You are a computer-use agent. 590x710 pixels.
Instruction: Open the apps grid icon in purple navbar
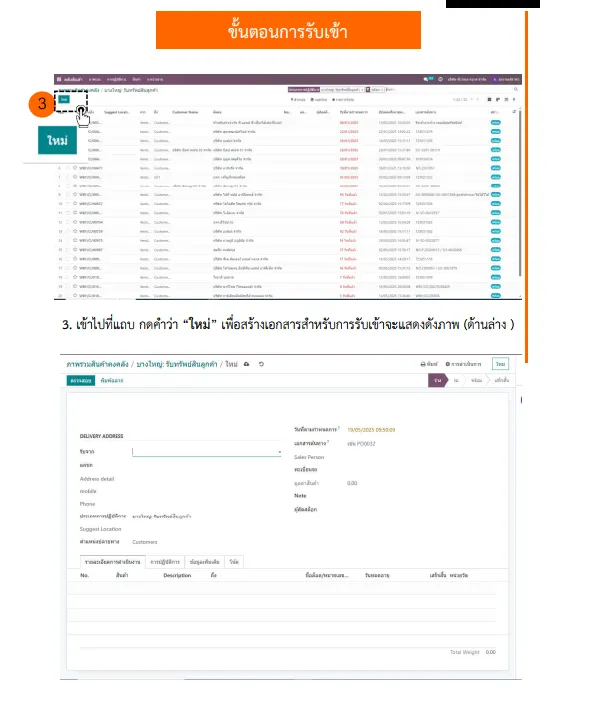[x=59, y=79]
